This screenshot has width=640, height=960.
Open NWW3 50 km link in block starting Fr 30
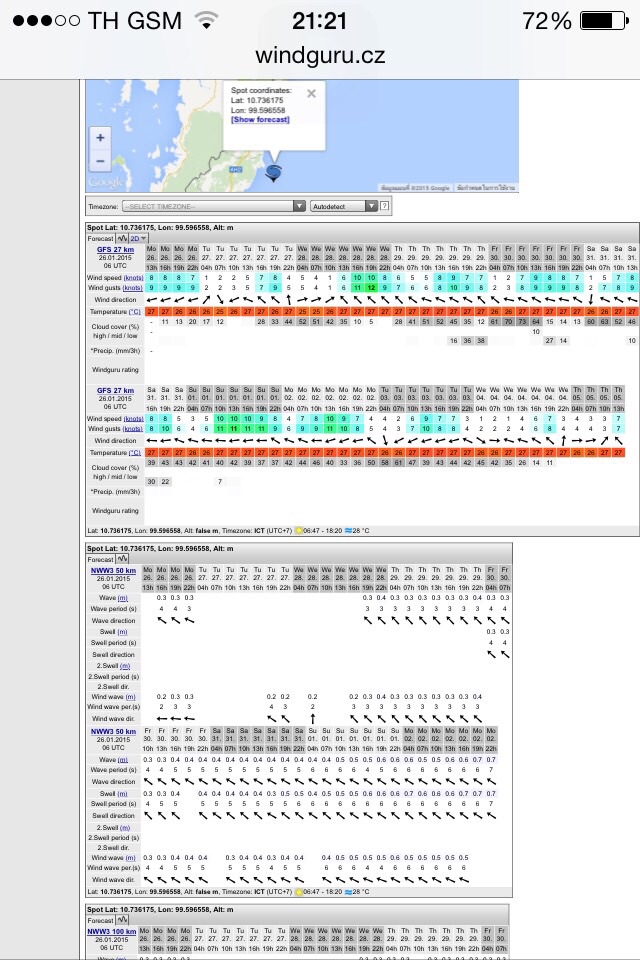click(x=113, y=731)
